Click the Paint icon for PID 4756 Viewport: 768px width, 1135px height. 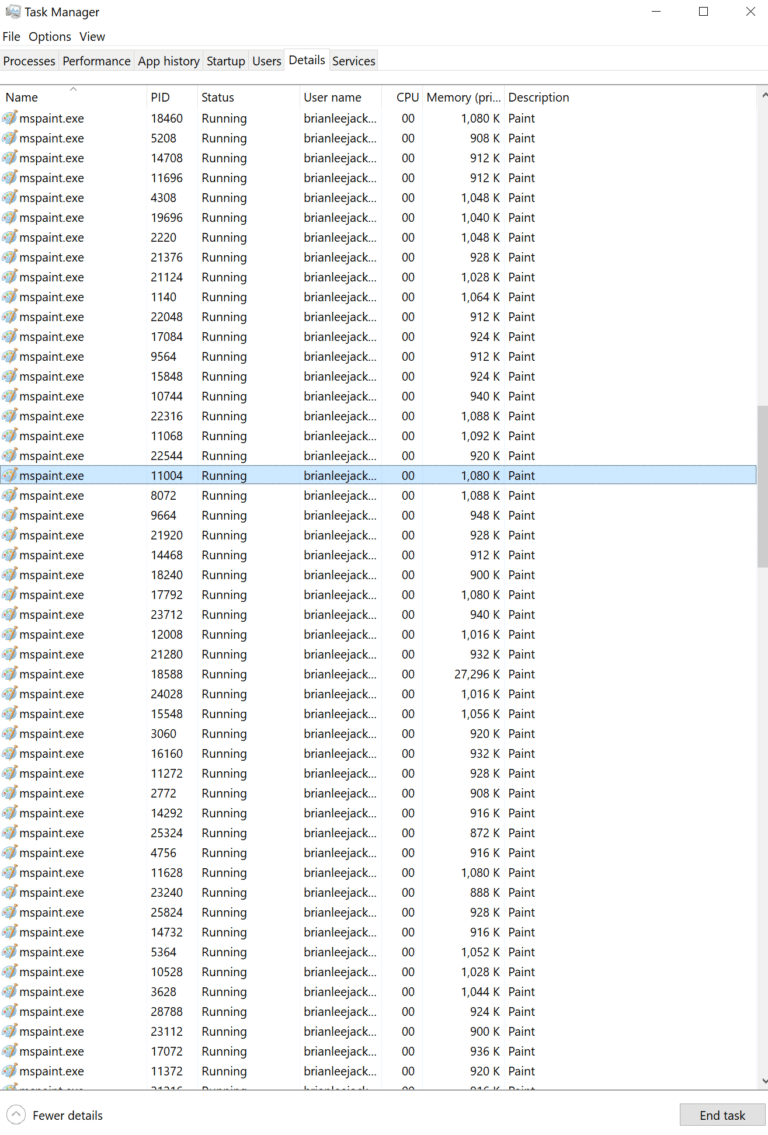pos(10,853)
